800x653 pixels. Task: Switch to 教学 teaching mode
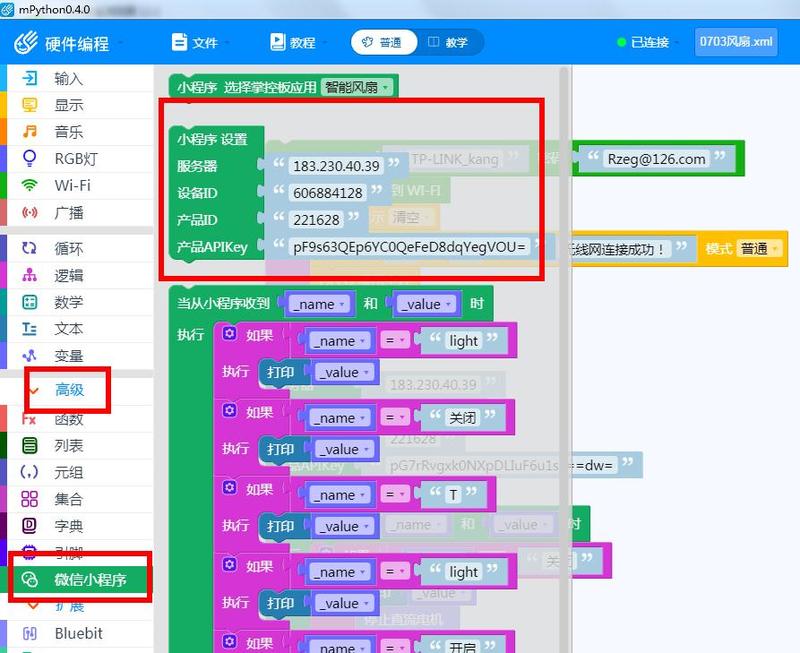click(447, 43)
